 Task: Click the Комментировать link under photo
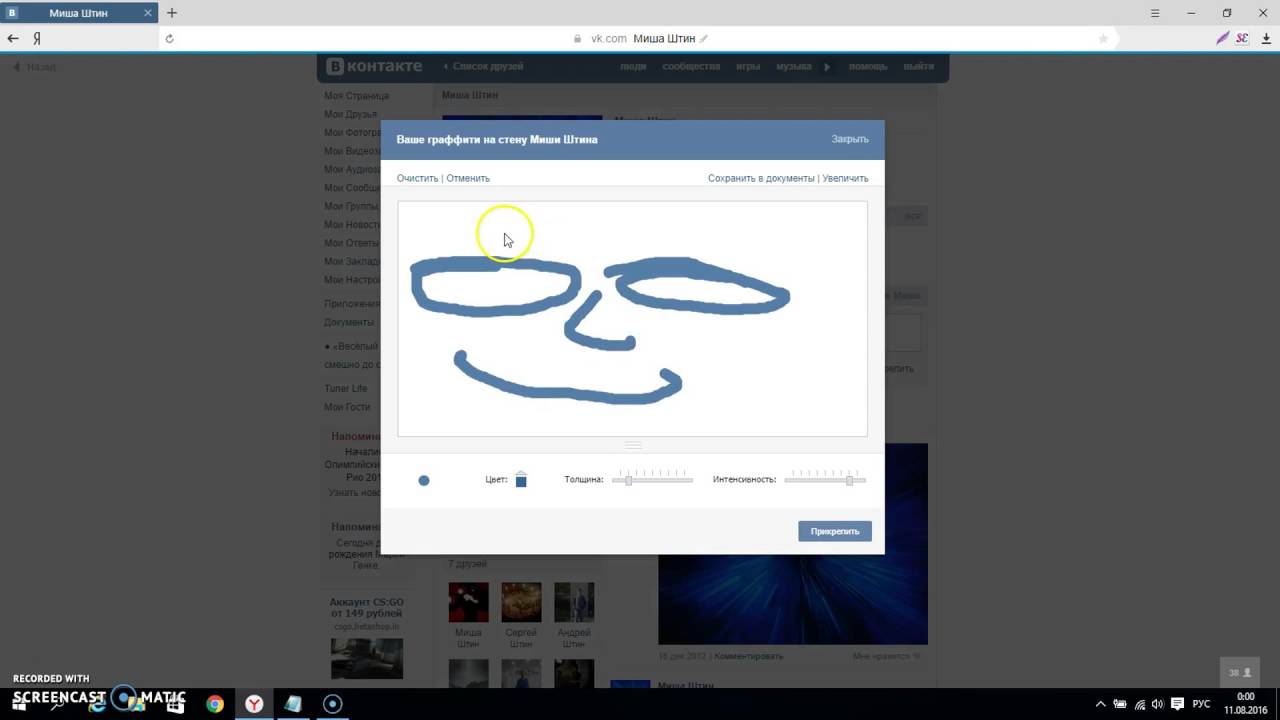(749, 656)
